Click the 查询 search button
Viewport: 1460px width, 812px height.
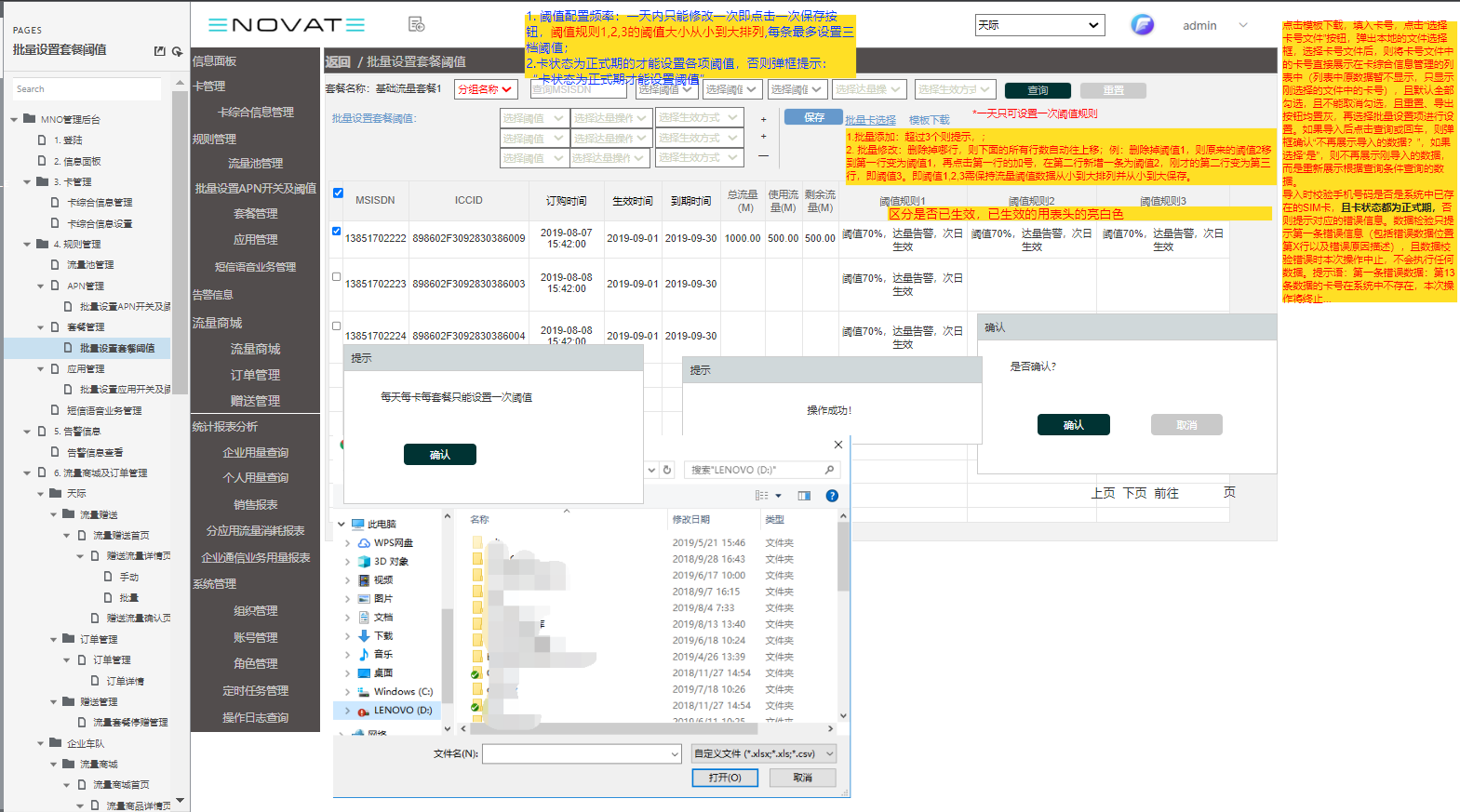pos(1038,90)
